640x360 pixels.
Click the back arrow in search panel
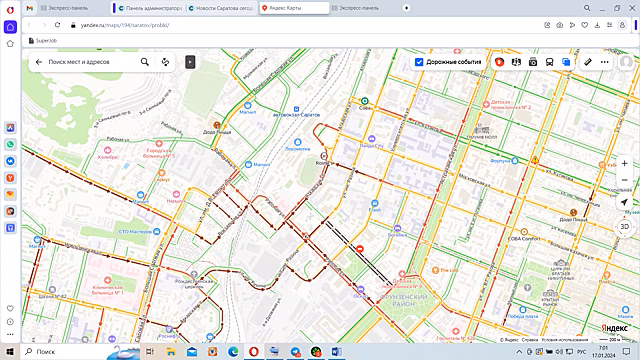[x=39, y=62]
